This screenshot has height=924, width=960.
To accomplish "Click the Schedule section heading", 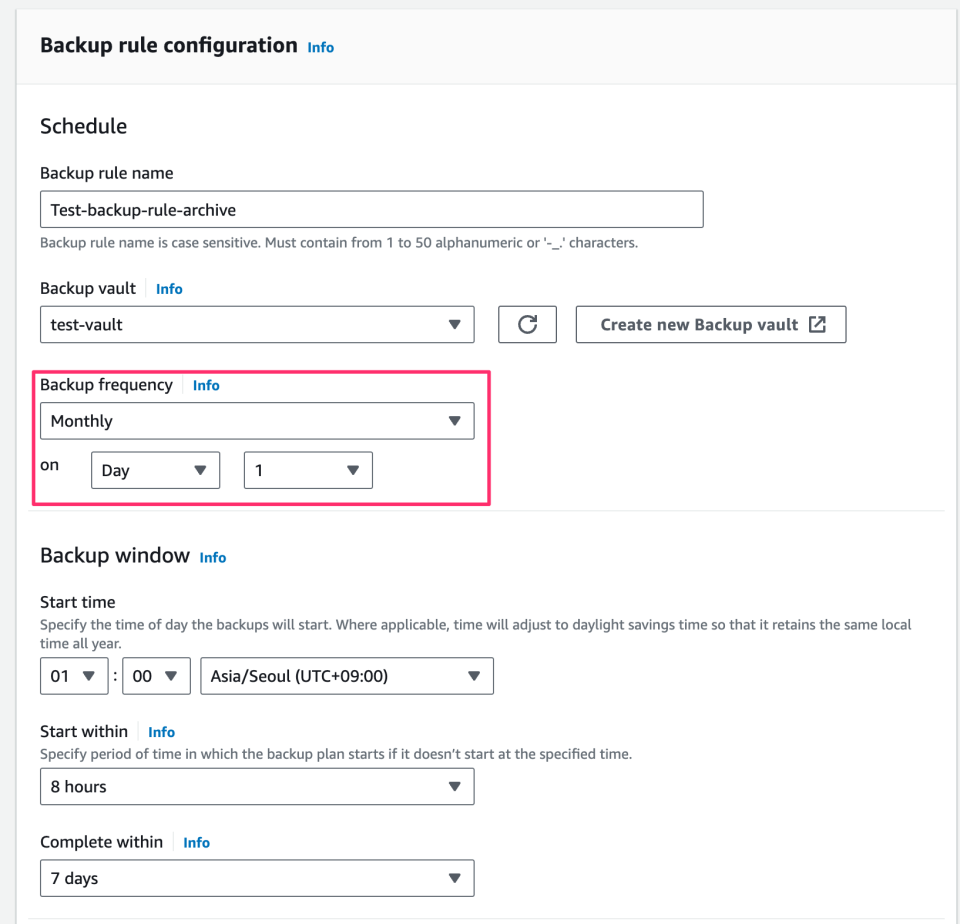I will click(x=83, y=126).
